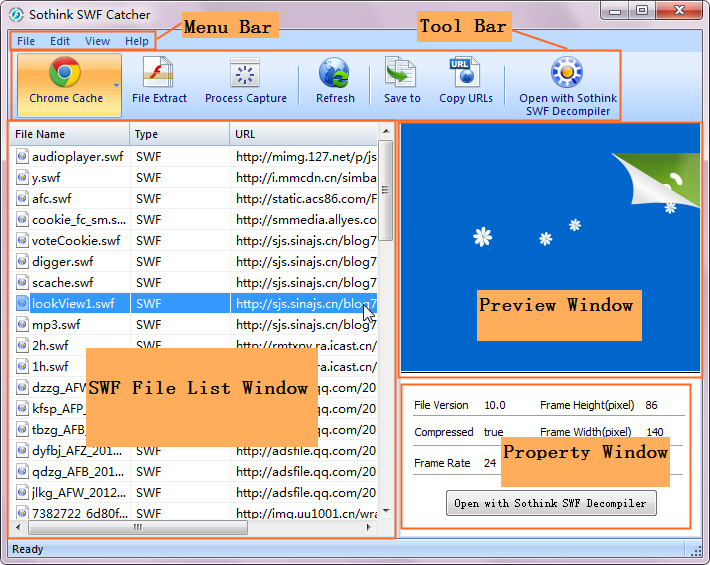The height and width of the screenshot is (565, 710).
Task: Click the file icon beside 2h.swf
Action: pos(22,345)
